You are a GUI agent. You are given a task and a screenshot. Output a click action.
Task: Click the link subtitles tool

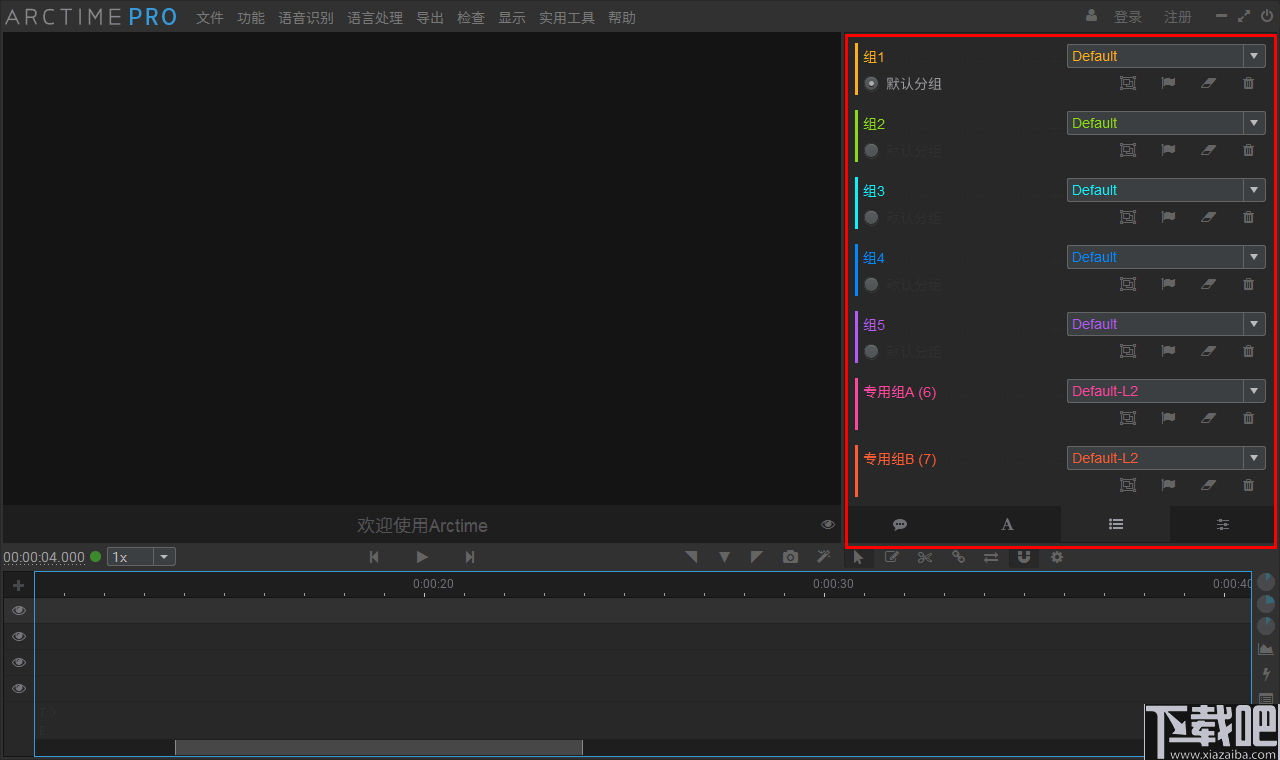(958, 557)
